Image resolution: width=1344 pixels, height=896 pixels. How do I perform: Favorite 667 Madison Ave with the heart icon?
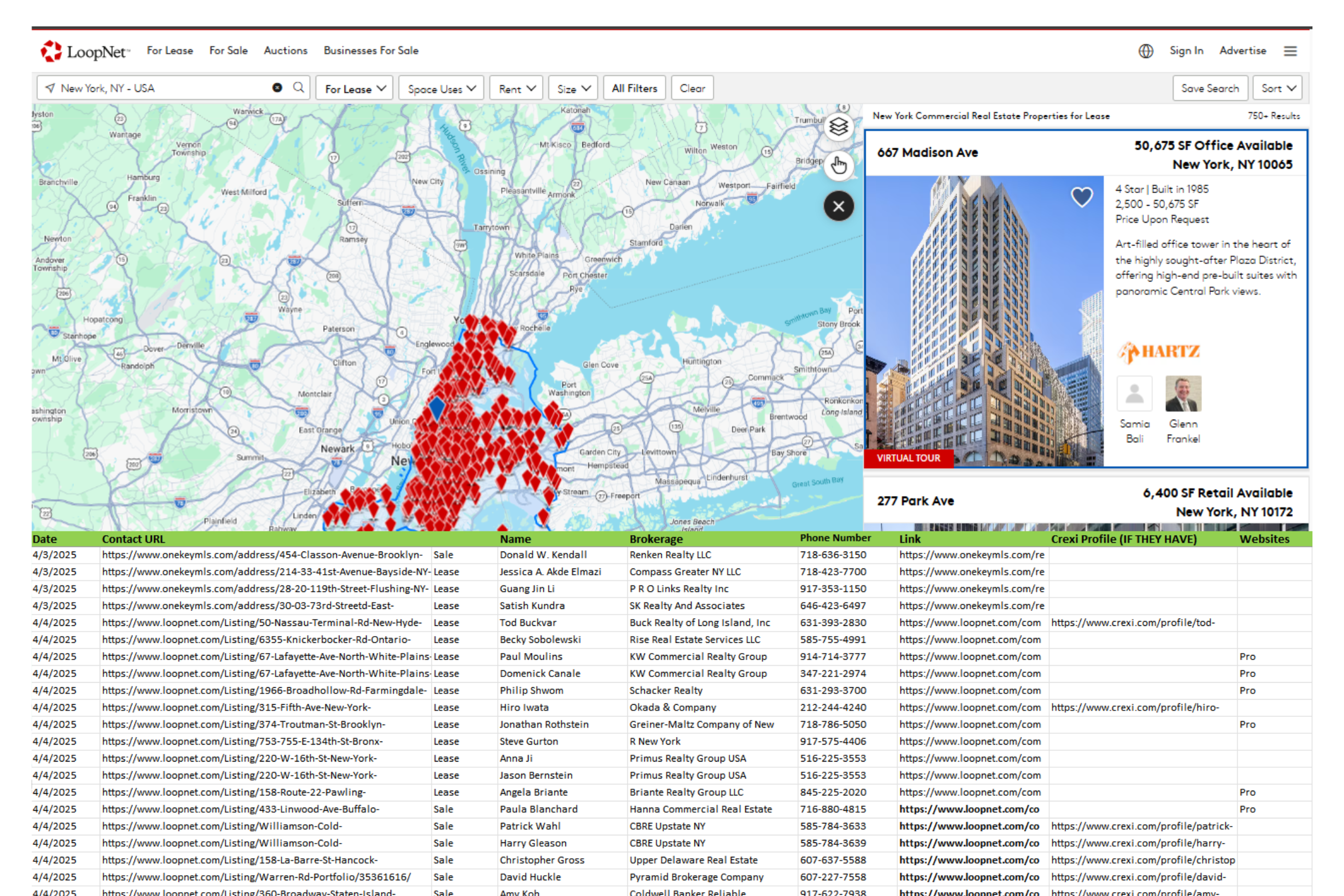point(1082,197)
